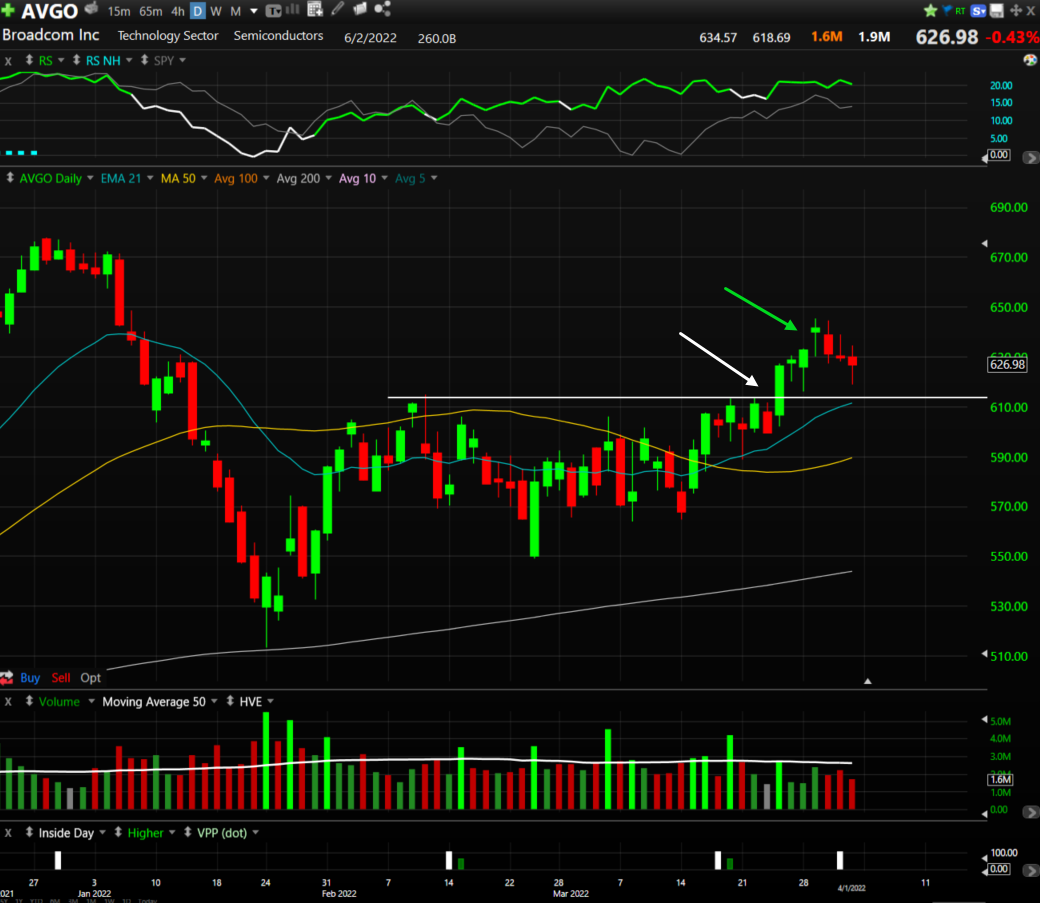Open the chart layouts folder icon

[359, 9]
